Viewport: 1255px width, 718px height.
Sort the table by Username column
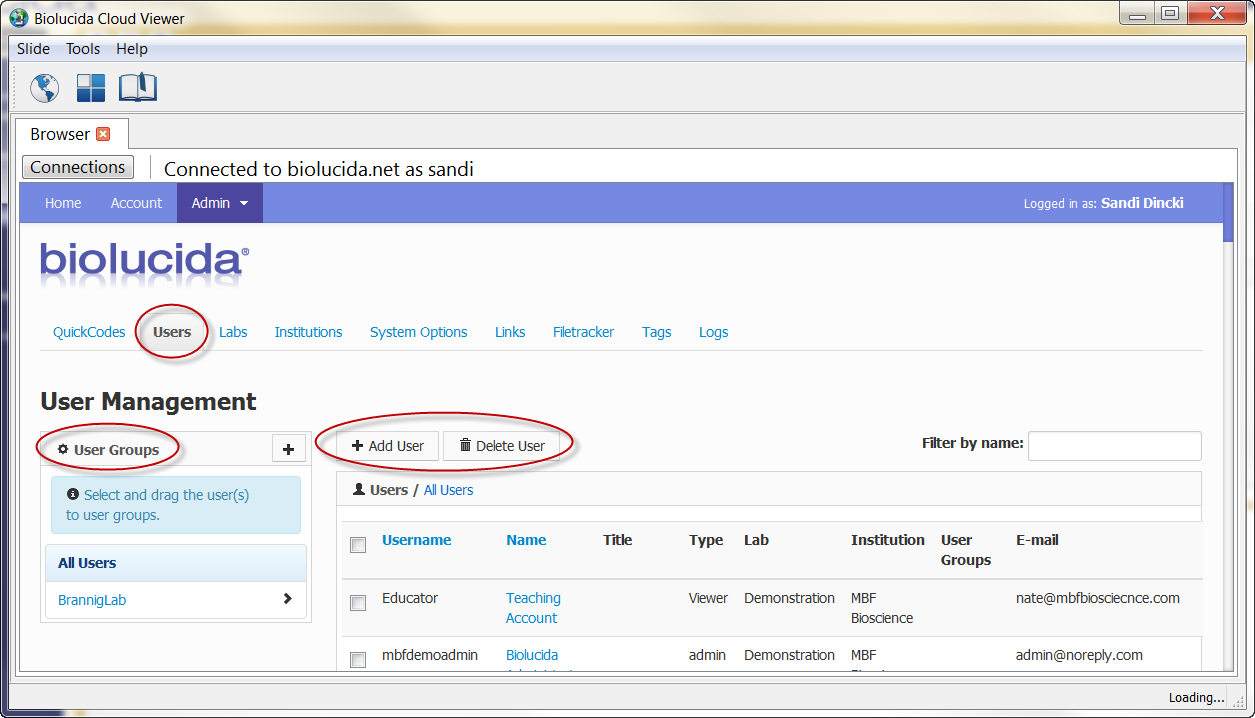[x=416, y=540]
